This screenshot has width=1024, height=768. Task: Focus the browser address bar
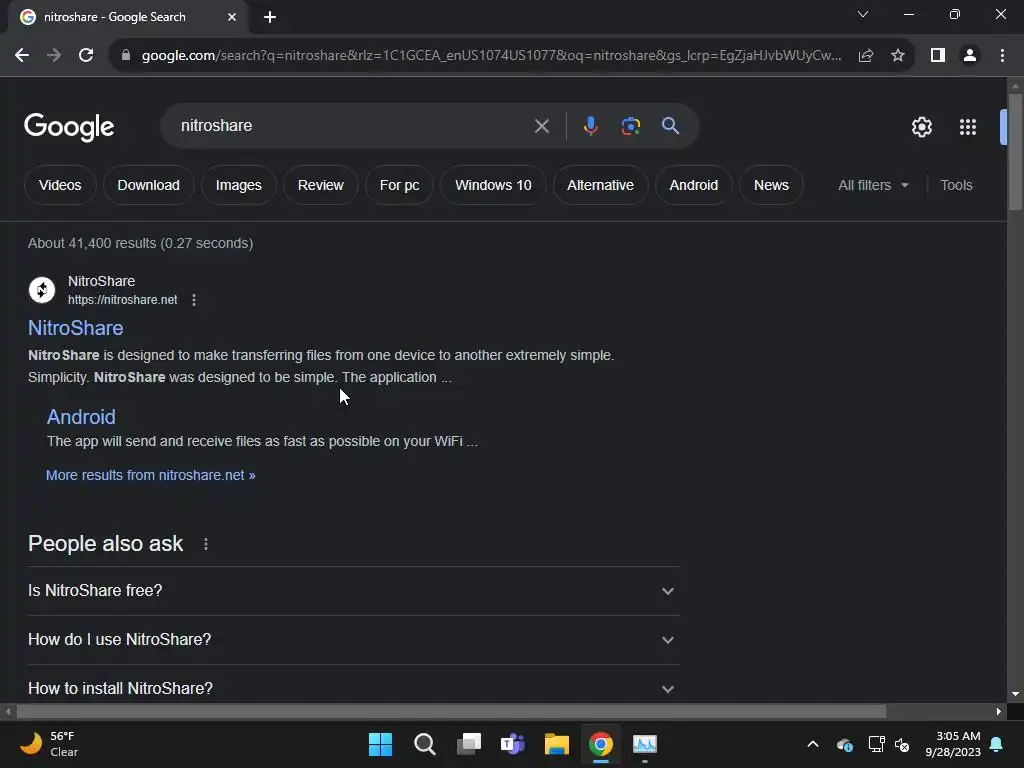coord(491,56)
